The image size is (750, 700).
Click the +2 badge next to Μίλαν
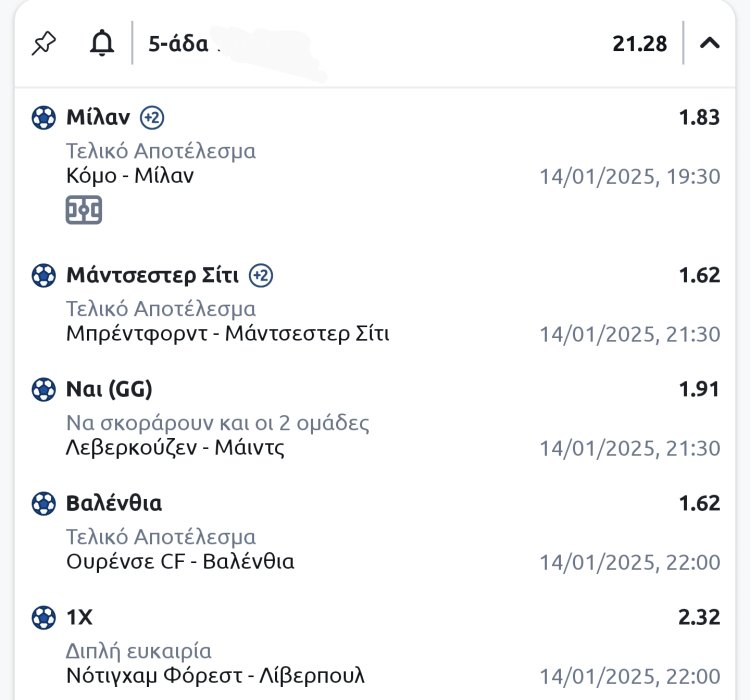pyautogui.click(x=152, y=117)
